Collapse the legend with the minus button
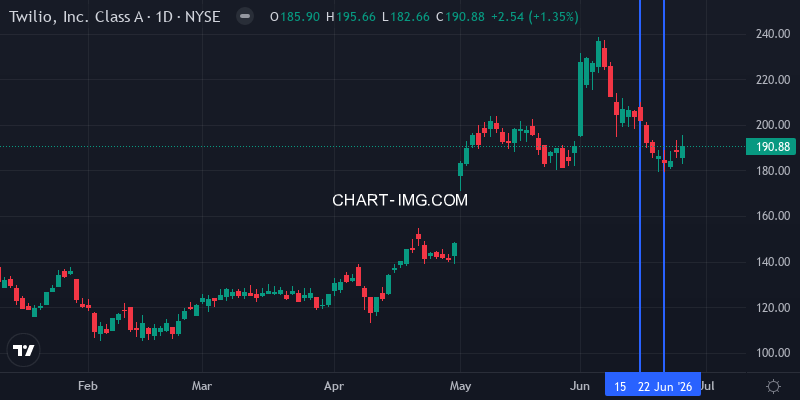Image resolution: width=800 pixels, height=400 pixels. pyautogui.click(x=245, y=16)
